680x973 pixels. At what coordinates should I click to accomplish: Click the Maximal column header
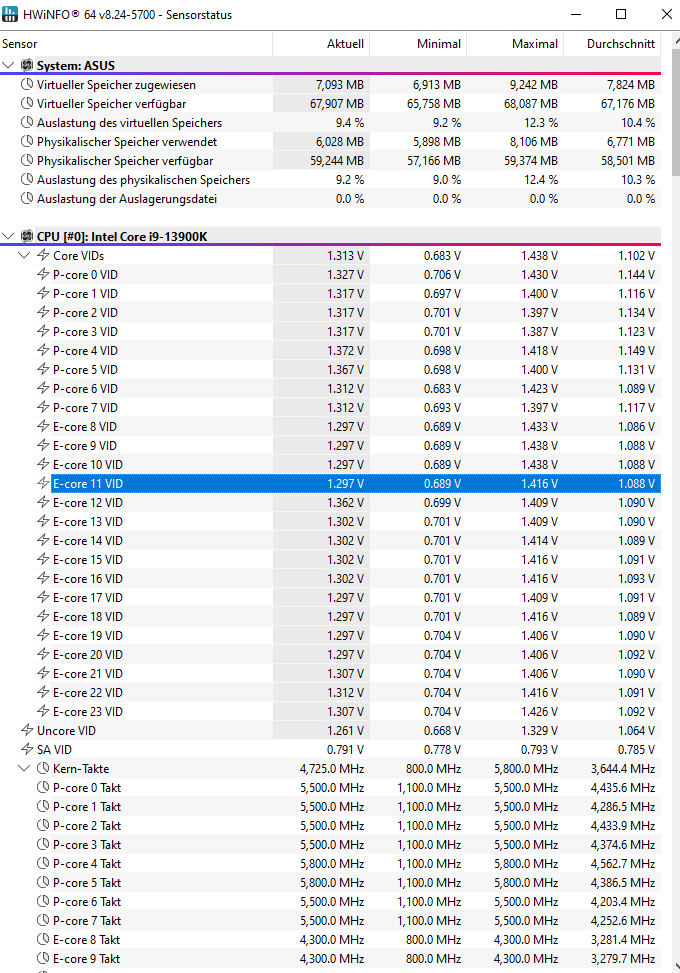[x=515, y=43]
